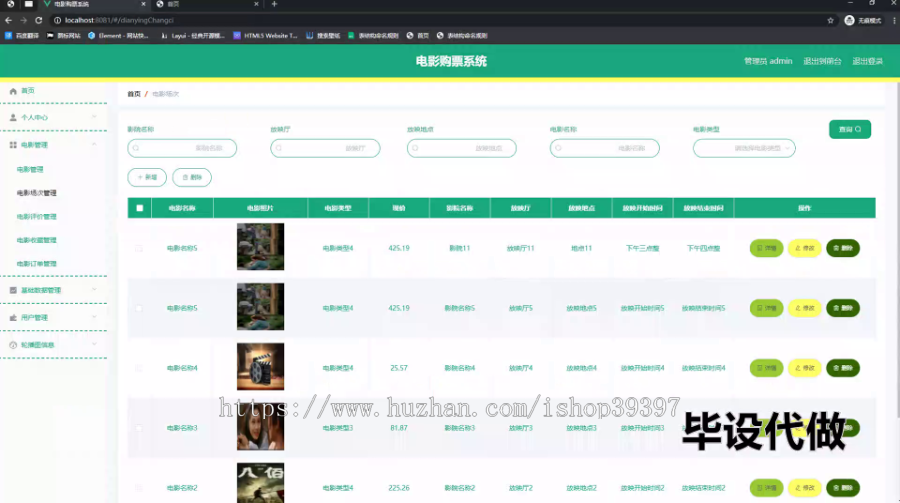The image size is (900, 503).
Task: Open the 百度翻译 bookmark
Action: (22, 36)
